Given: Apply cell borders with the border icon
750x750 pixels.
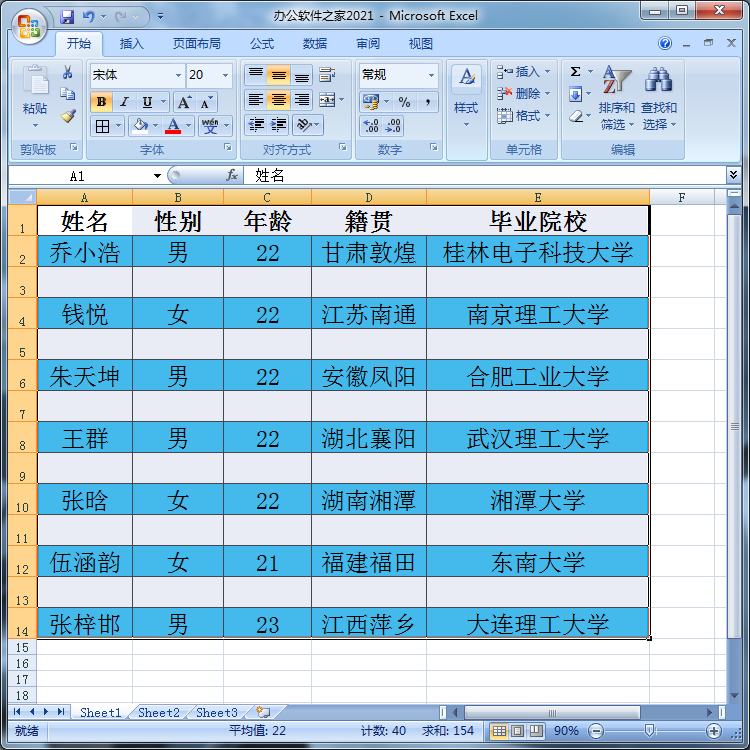Looking at the screenshot, I should tap(102, 126).
